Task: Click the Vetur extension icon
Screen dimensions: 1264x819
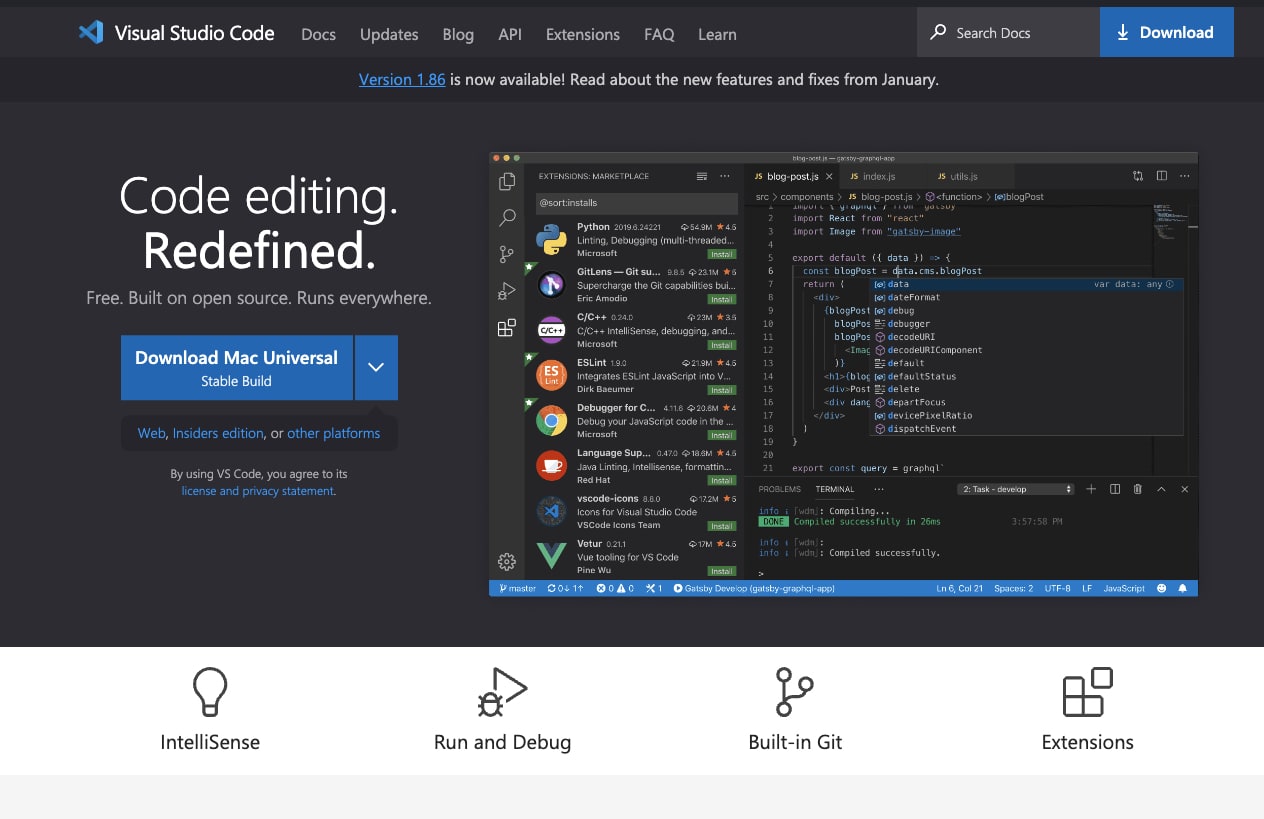Action: click(x=551, y=556)
